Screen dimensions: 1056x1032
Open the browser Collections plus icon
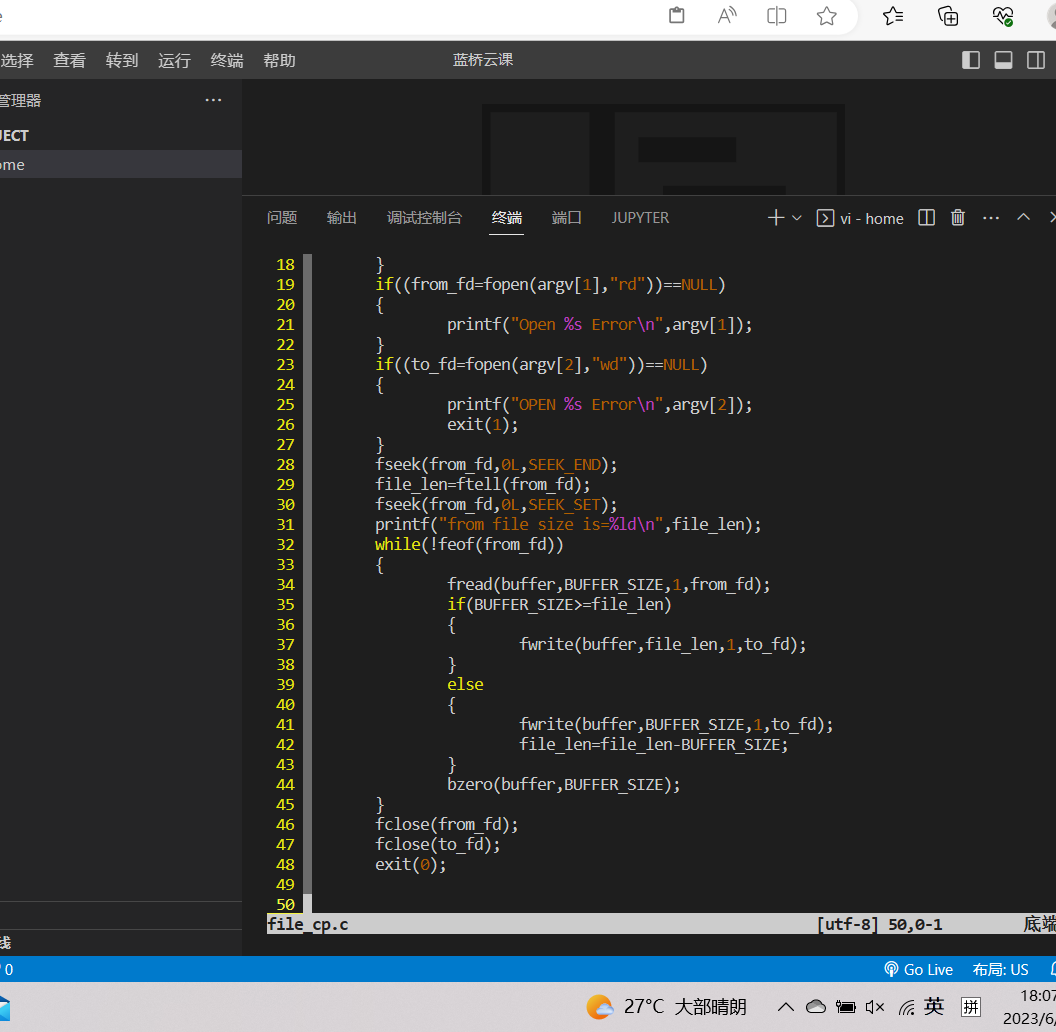click(x=948, y=15)
